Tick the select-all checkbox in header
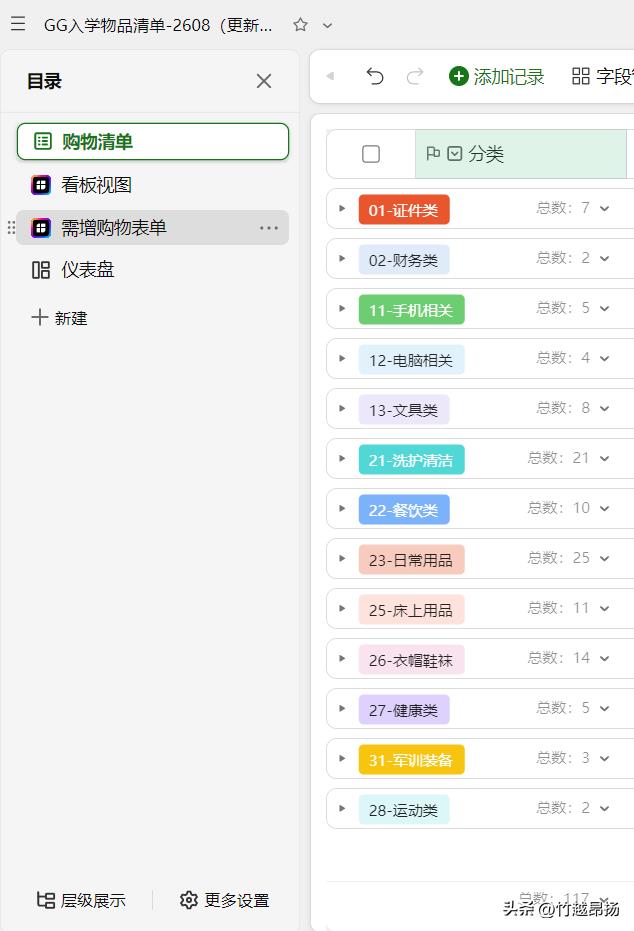634x931 pixels. coord(371,154)
